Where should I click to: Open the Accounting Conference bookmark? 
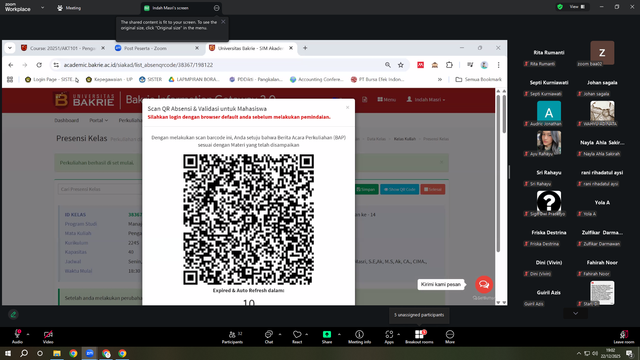tap(317, 80)
